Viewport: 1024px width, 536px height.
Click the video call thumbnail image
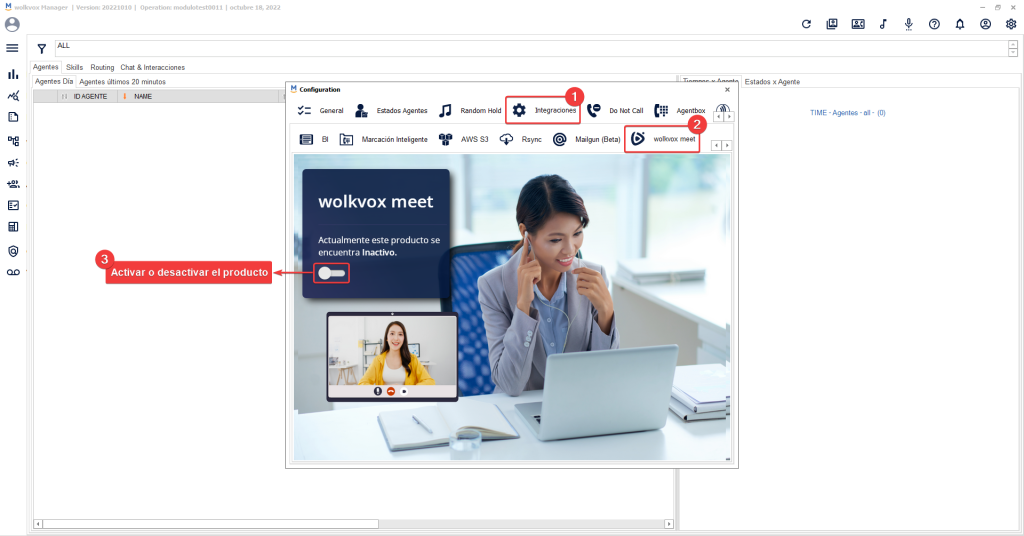[392, 356]
